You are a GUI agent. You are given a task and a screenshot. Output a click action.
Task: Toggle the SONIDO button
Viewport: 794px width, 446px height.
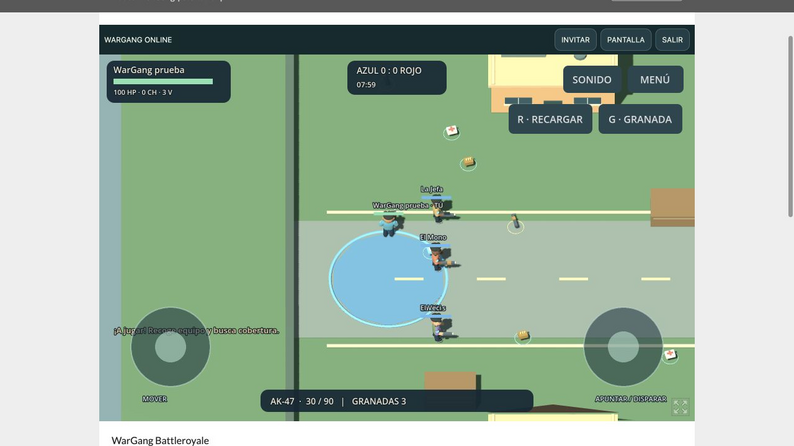(591, 79)
